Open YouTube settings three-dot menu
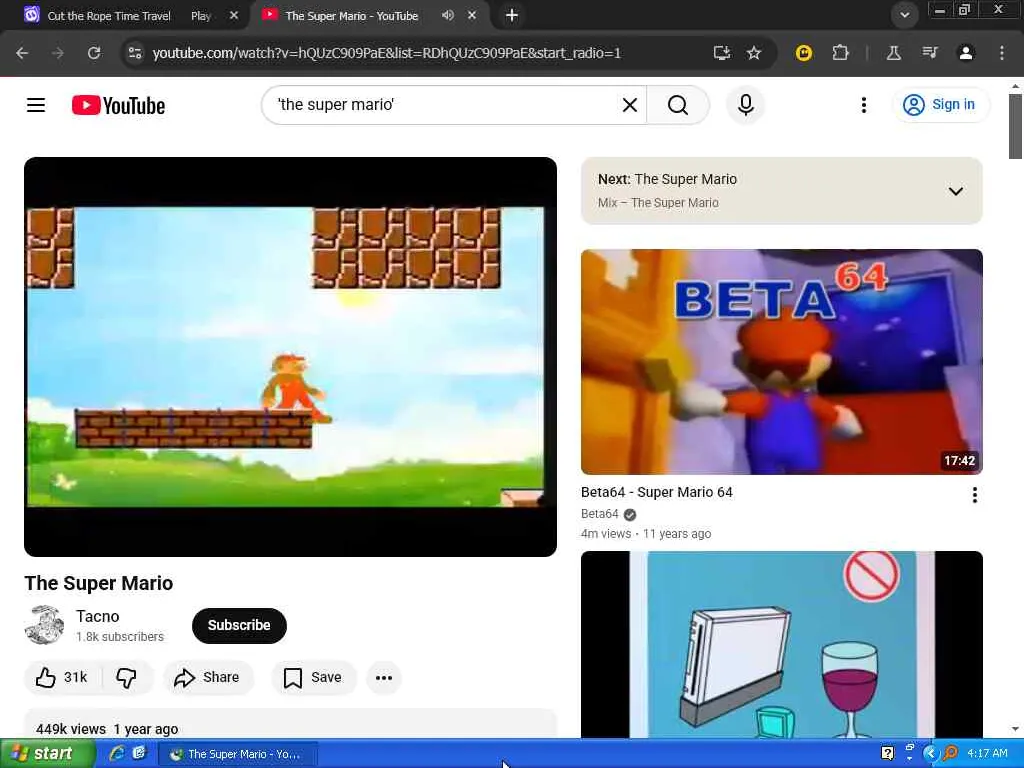1024x768 pixels. click(863, 104)
